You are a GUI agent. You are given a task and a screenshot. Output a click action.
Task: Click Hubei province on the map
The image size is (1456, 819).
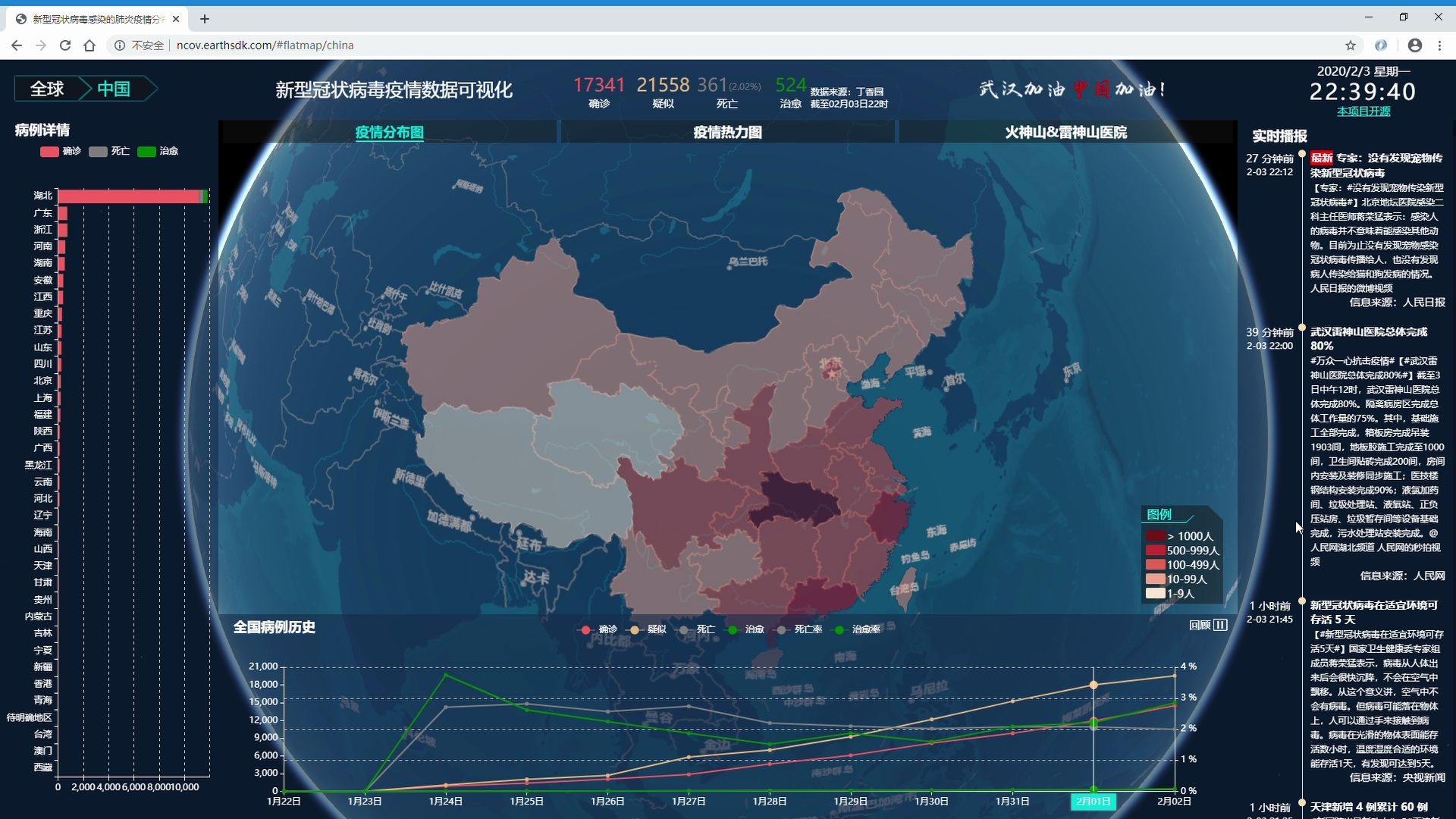pyautogui.click(x=795, y=500)
